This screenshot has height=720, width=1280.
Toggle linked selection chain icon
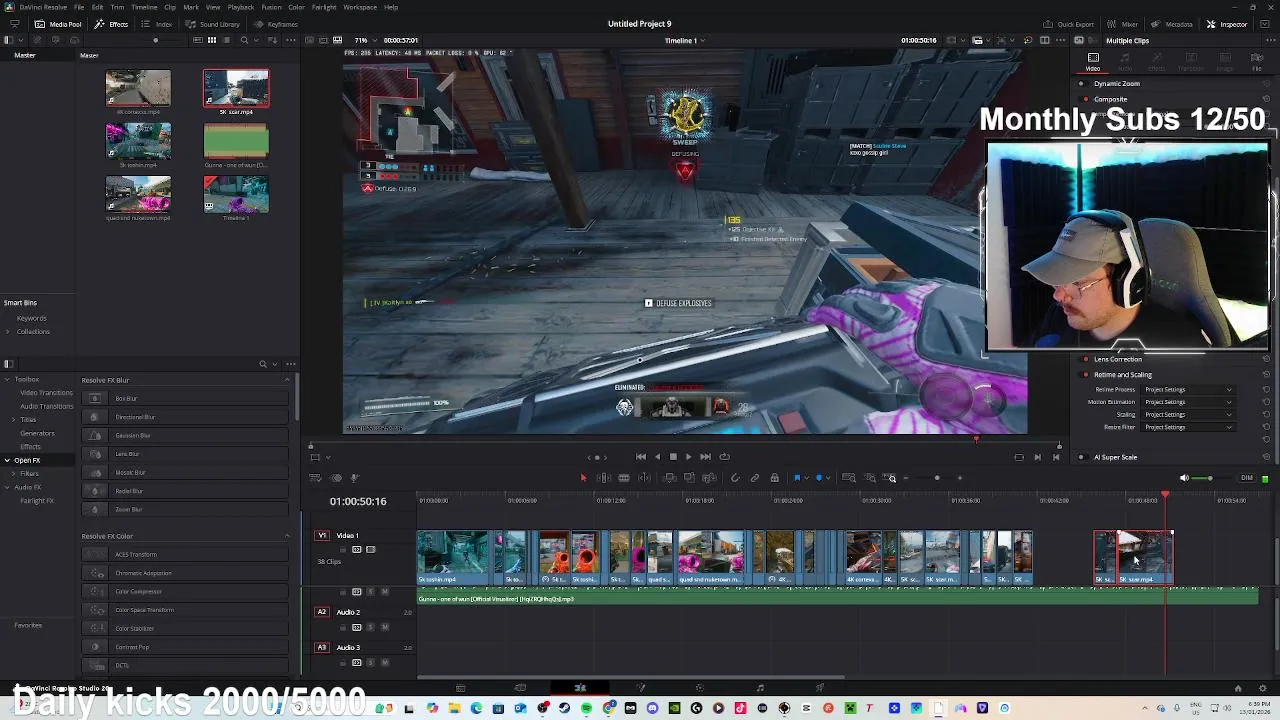coord(755,478)
